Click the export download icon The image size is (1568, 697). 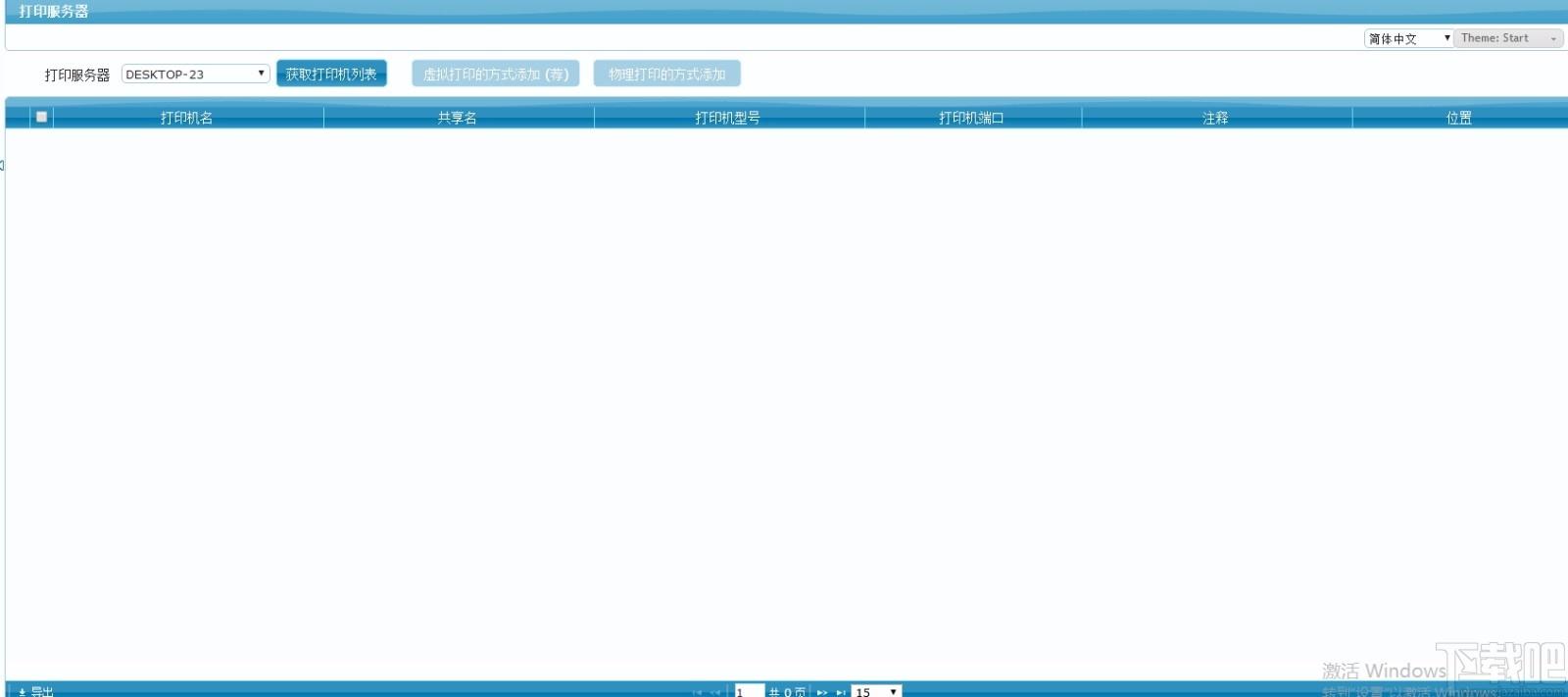[23, 692]
